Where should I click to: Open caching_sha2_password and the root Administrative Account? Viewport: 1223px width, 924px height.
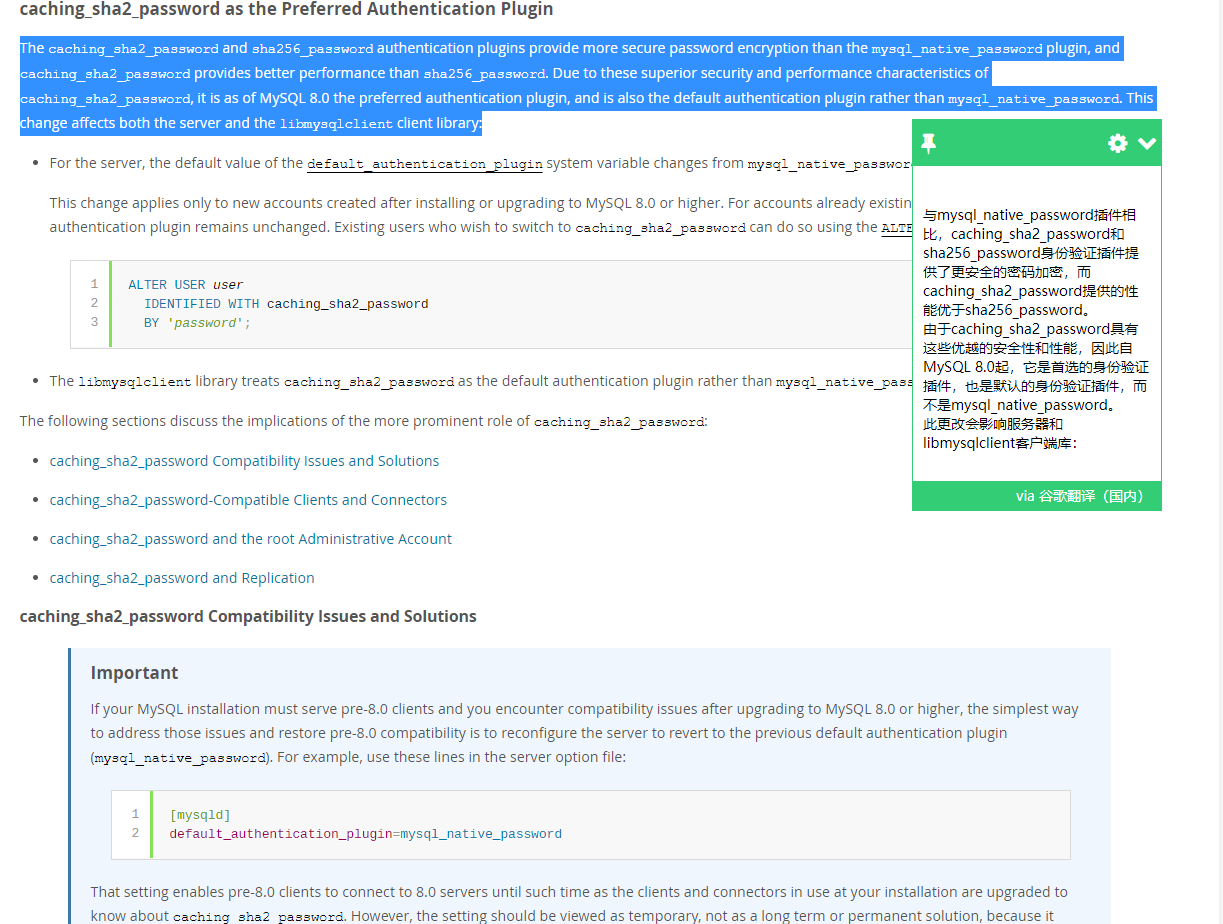(x=251, y=538)
